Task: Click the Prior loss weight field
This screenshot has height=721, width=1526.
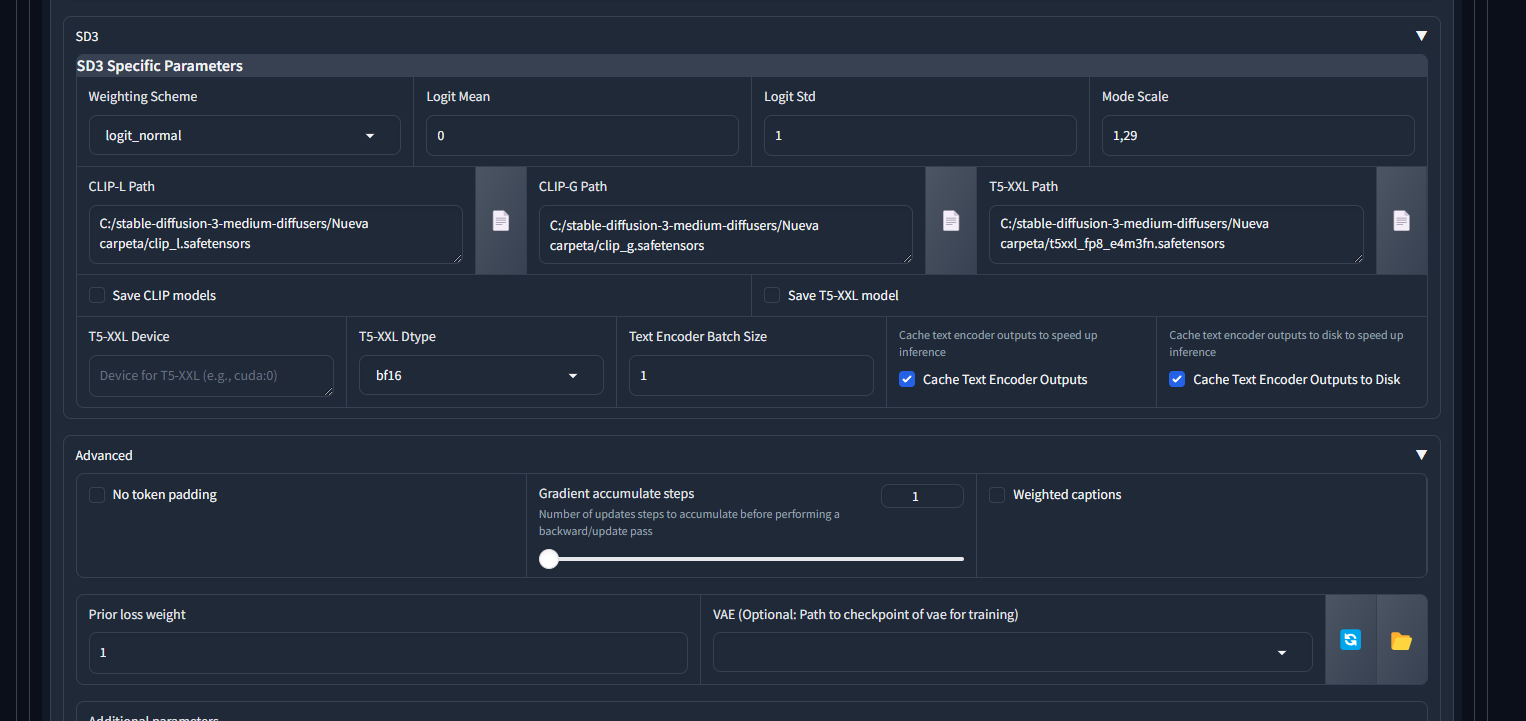Action: point(388,652)
